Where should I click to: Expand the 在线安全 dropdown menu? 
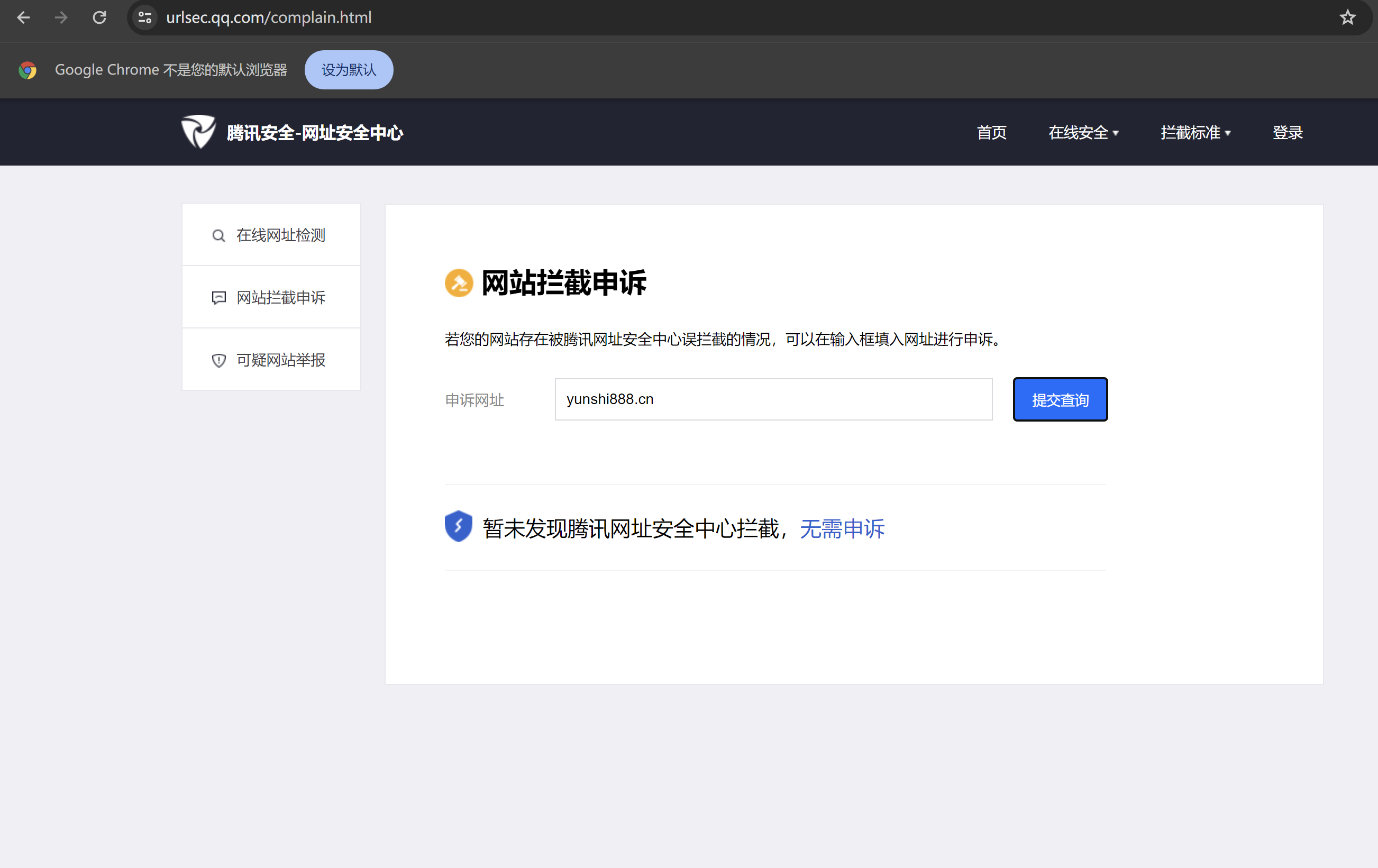coord(1083,133)
